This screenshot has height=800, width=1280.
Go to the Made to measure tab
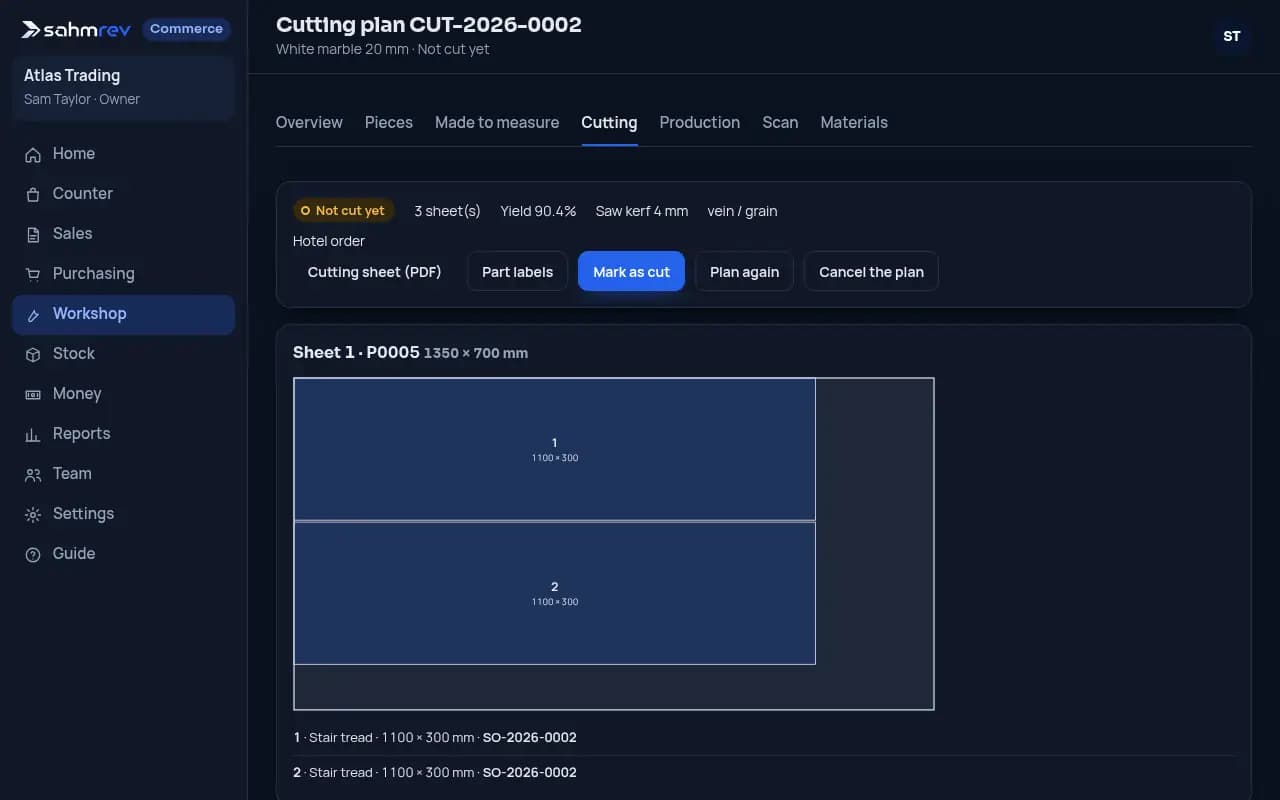tap(497, 122)
